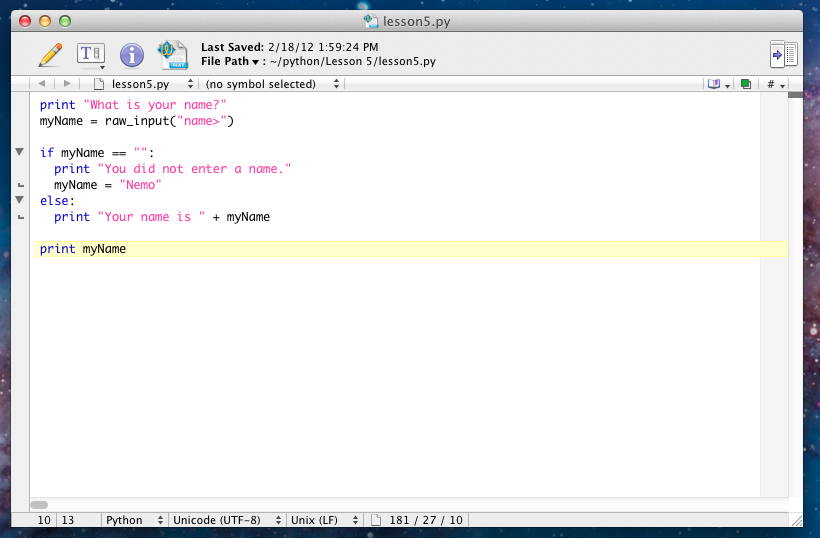The image size is (820, 538).
Task: Click the split bar at top of scrollbar
Action: pyautogui.click(x=795, y=95)
